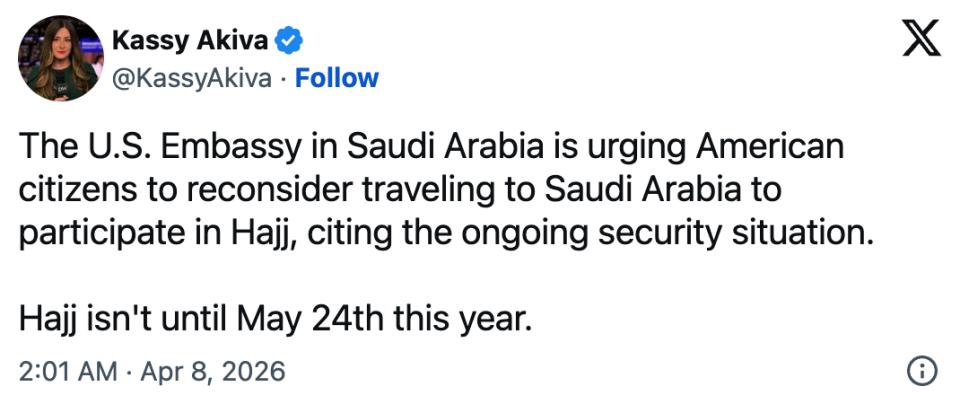Image resolution: width=960 pixels, height=404 pixels.
Task: Click the dot separator before Follow
Action: (283, 78)
